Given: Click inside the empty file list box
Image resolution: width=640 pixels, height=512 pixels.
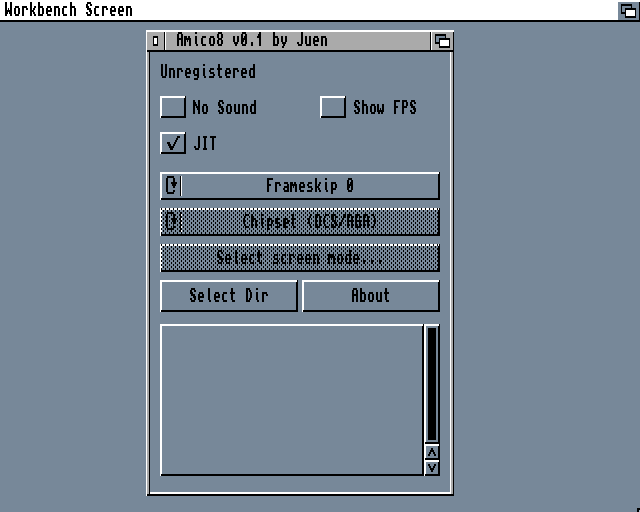Looking at the screenshot, I should 291,399.
